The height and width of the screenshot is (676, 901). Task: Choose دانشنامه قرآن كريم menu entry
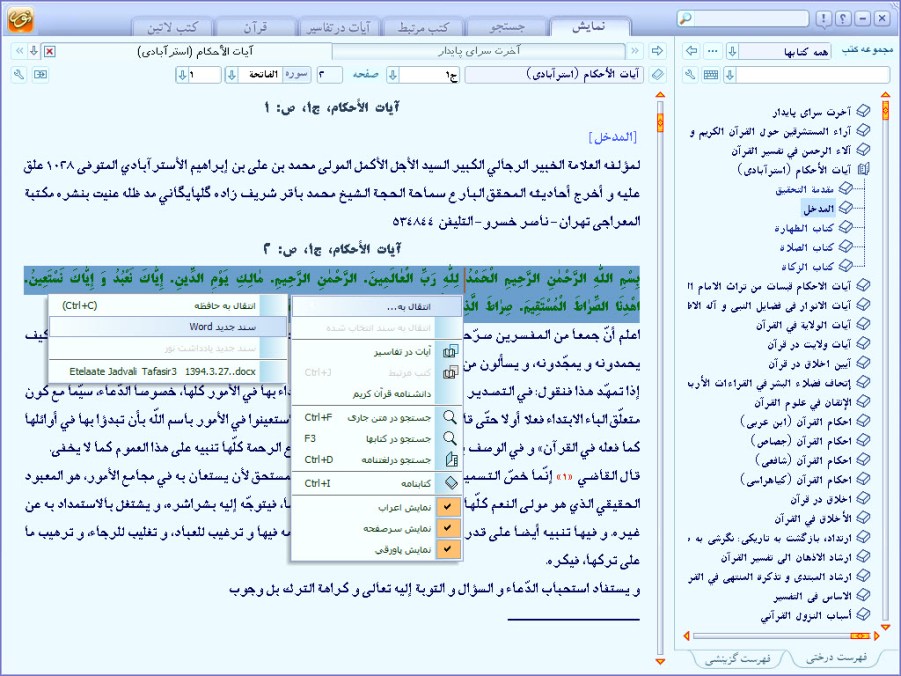click(x=377, y=394)
